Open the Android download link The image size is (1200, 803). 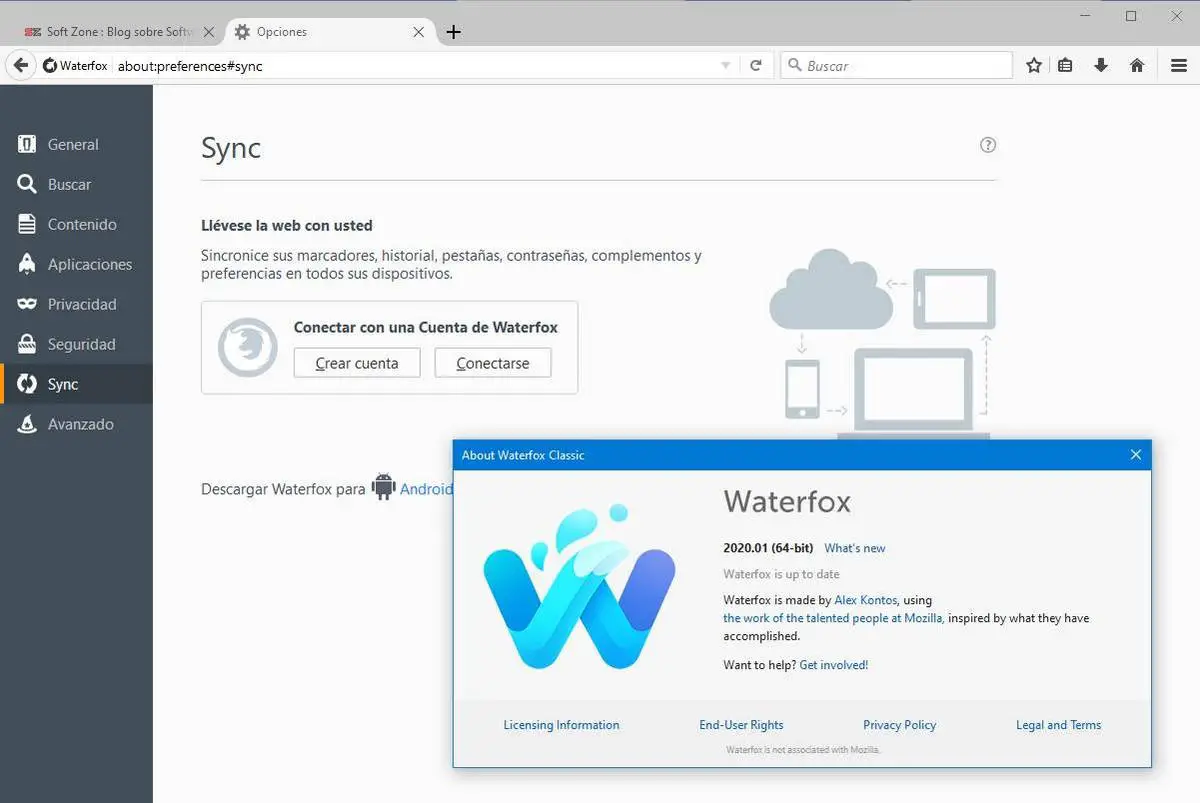tap(426, 489)
